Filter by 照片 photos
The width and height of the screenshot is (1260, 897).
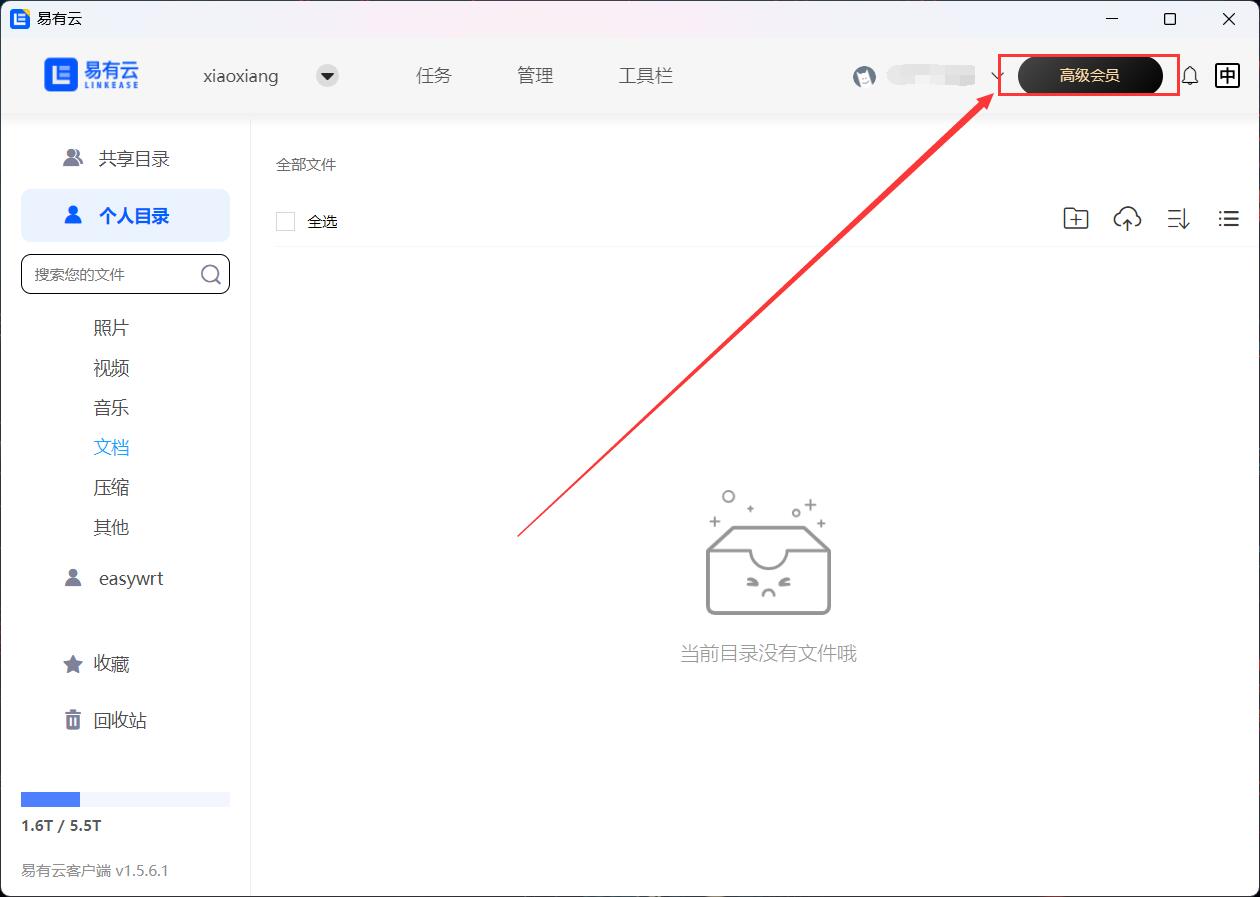(x=111, y=328)
